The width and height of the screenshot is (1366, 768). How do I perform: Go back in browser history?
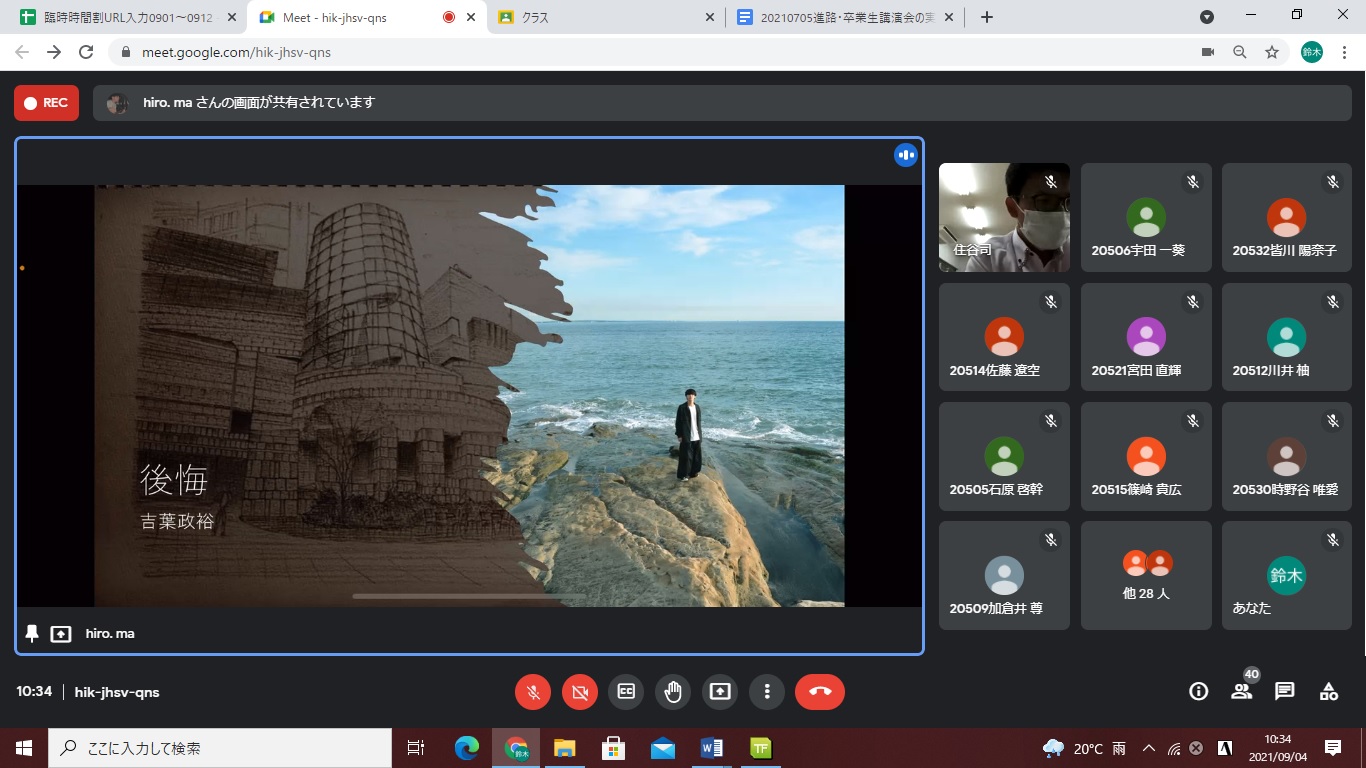point(22,52)
